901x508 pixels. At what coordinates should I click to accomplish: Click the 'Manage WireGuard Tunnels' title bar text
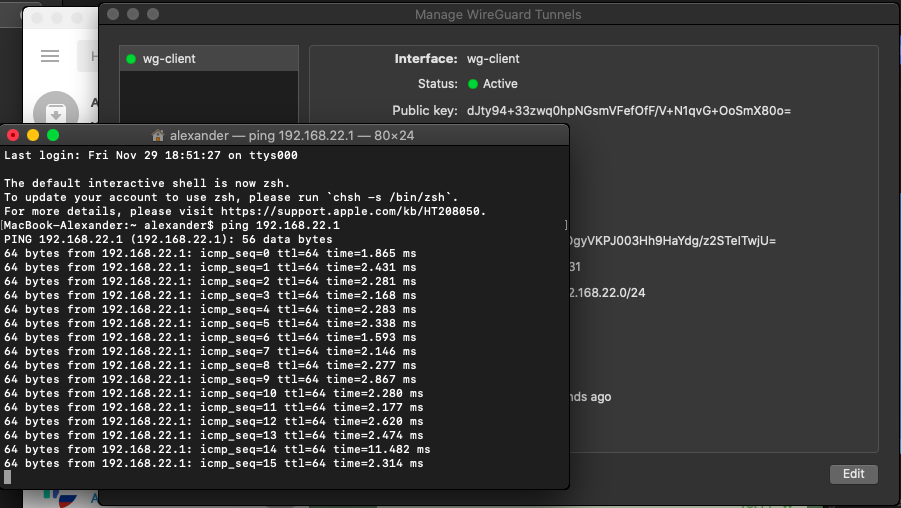[x=497, y=15]
